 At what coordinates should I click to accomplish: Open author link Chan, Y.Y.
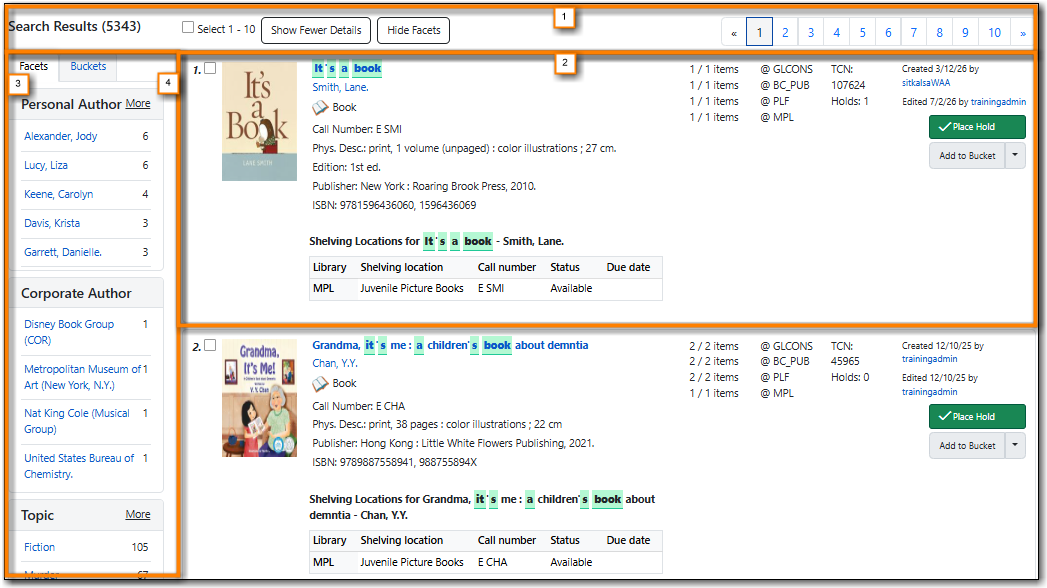pyautogui.click(x=335, y=363)
